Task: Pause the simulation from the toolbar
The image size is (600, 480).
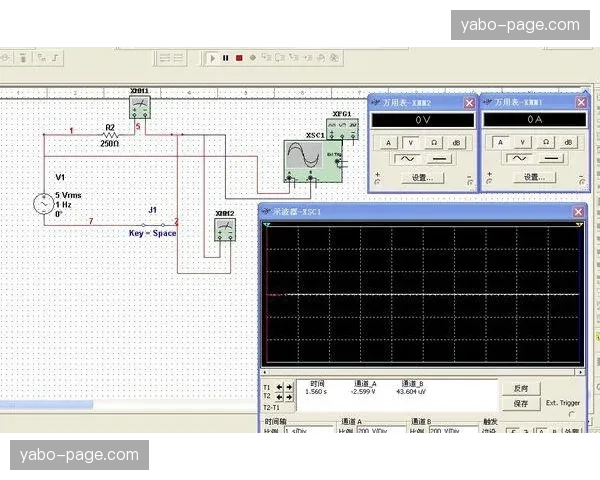Action: pos(226,59)
